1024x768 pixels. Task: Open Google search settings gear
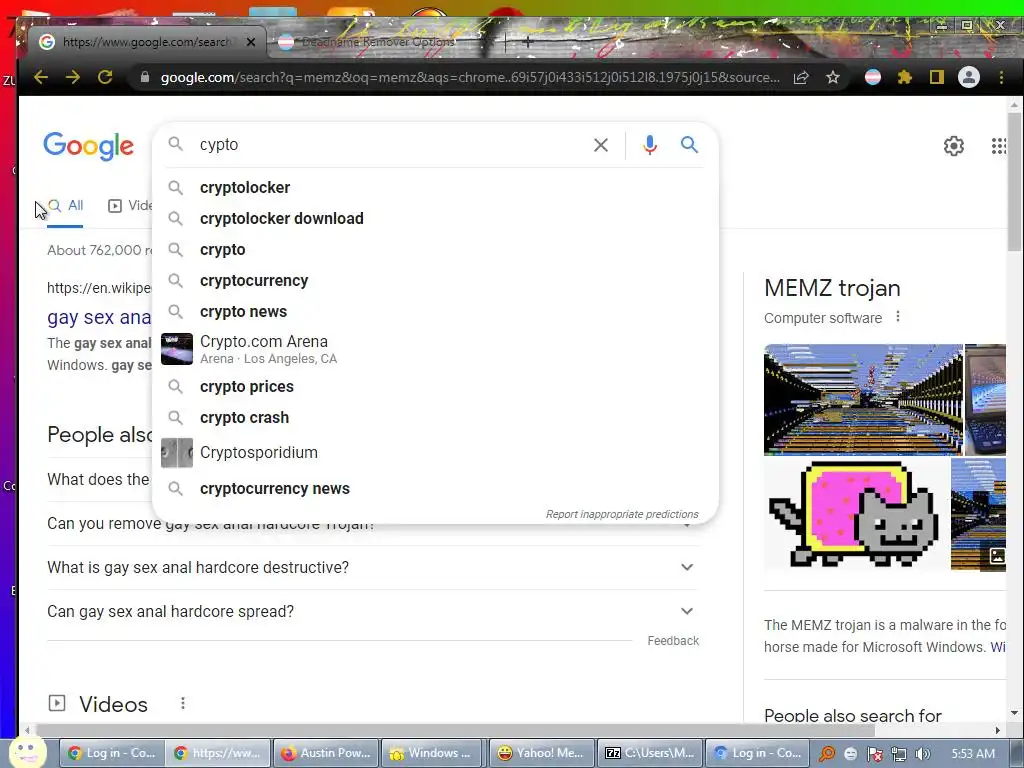[x=953, y=146]
